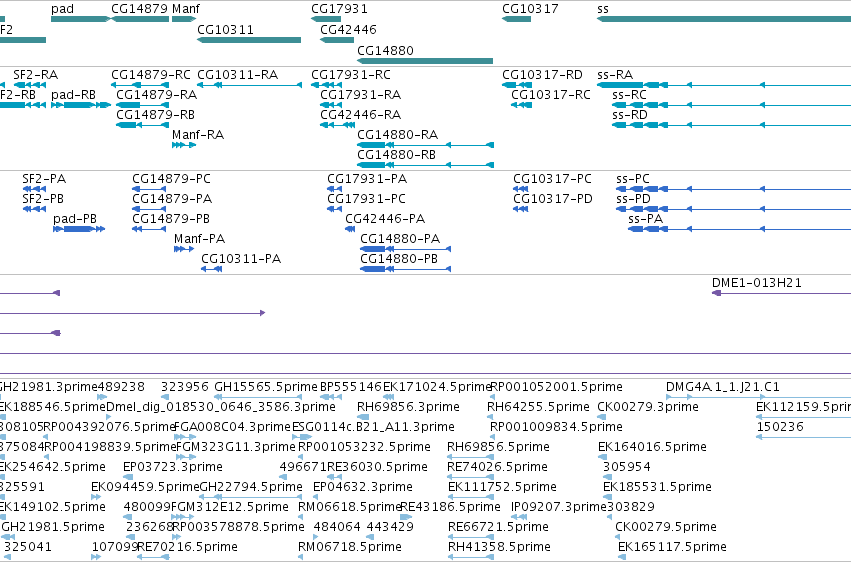Select the SF2-PB protein label
The height and width of the screenshot is (562, 851).
[43, 199]
